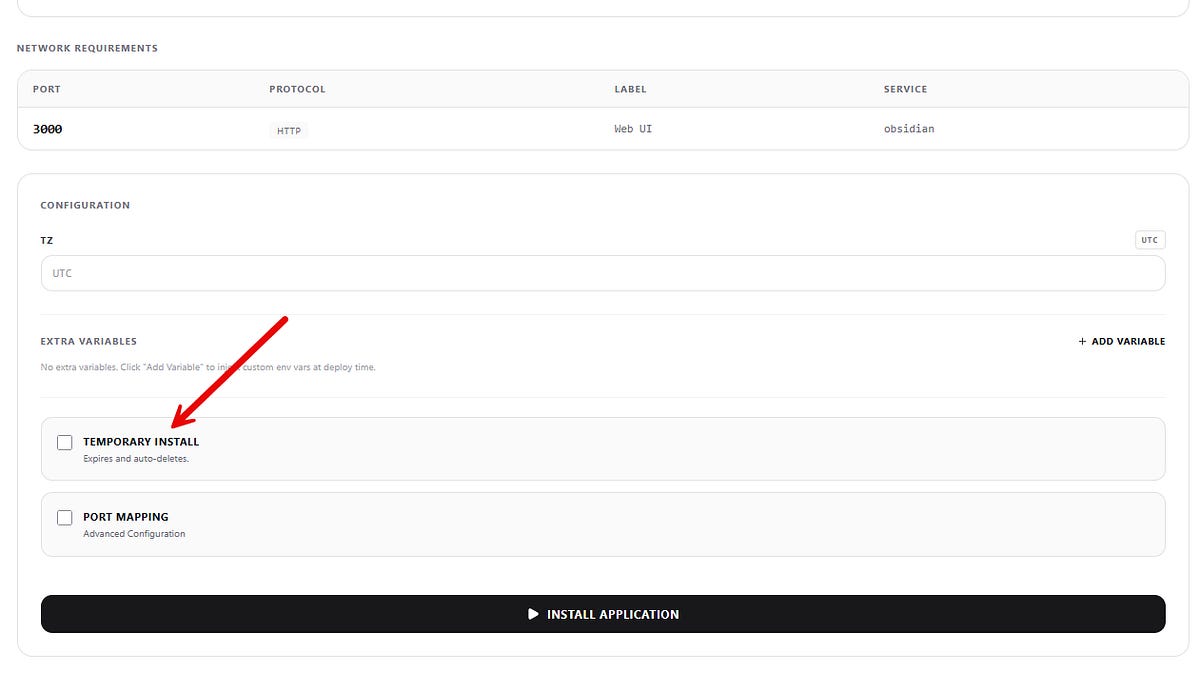This screenshot has width=1200, height=675.
Task: Click the Temporary Install title text
Action: coord(141,441)
